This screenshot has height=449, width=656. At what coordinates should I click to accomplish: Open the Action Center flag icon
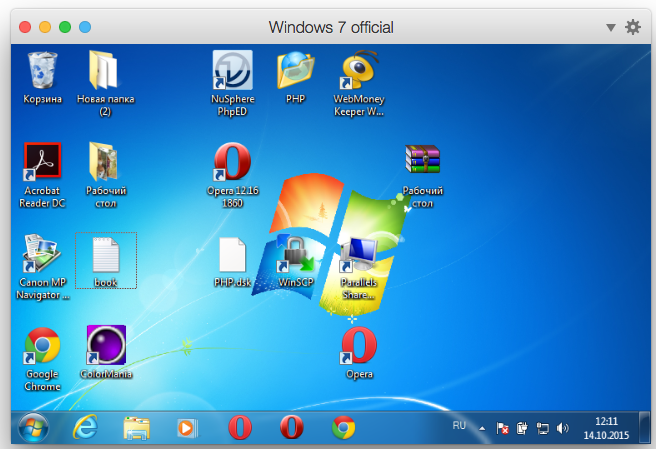coord(502,428)
